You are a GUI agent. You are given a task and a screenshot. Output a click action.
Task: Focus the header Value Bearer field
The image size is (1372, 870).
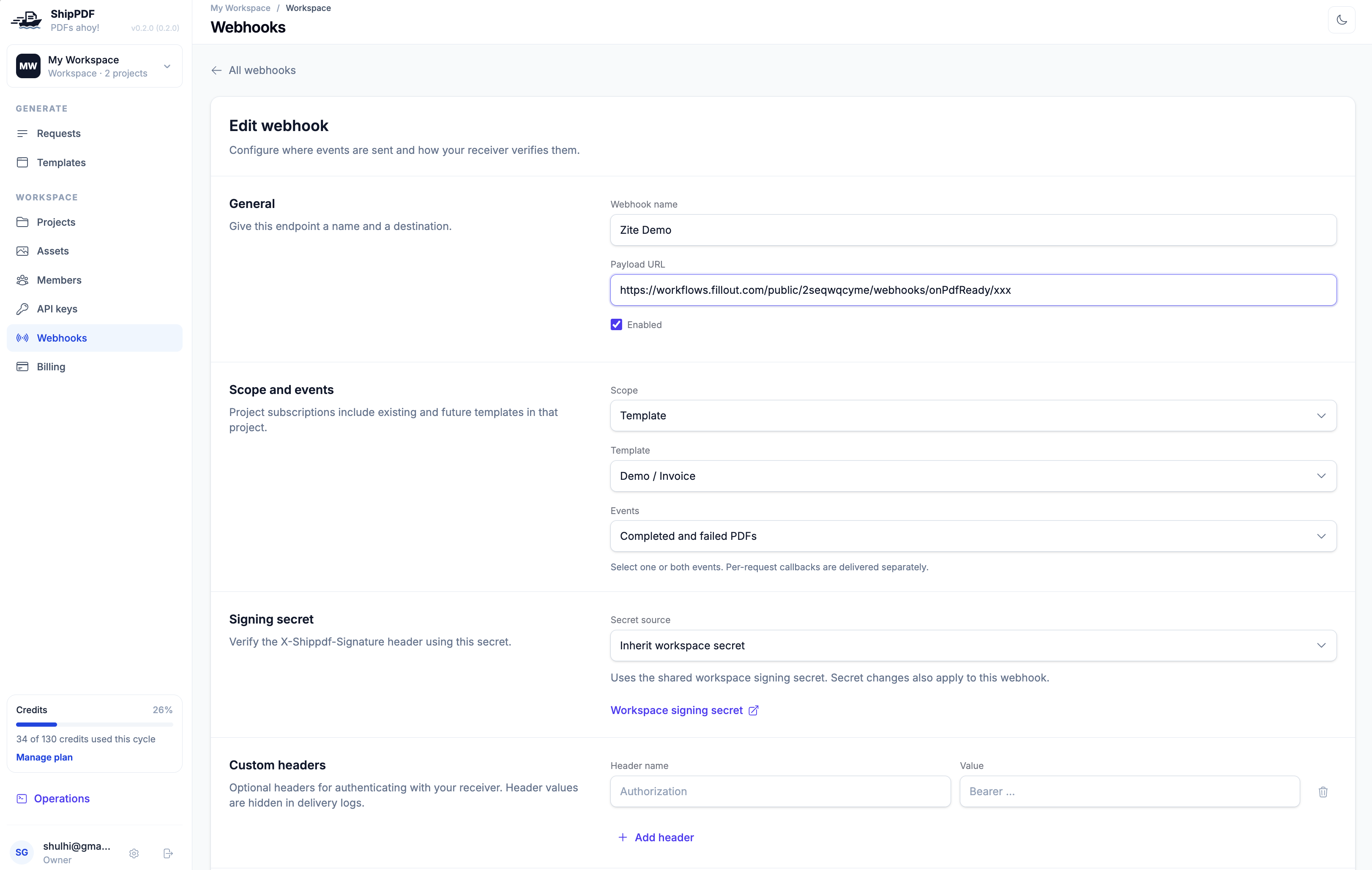(x=1129, y=791)
